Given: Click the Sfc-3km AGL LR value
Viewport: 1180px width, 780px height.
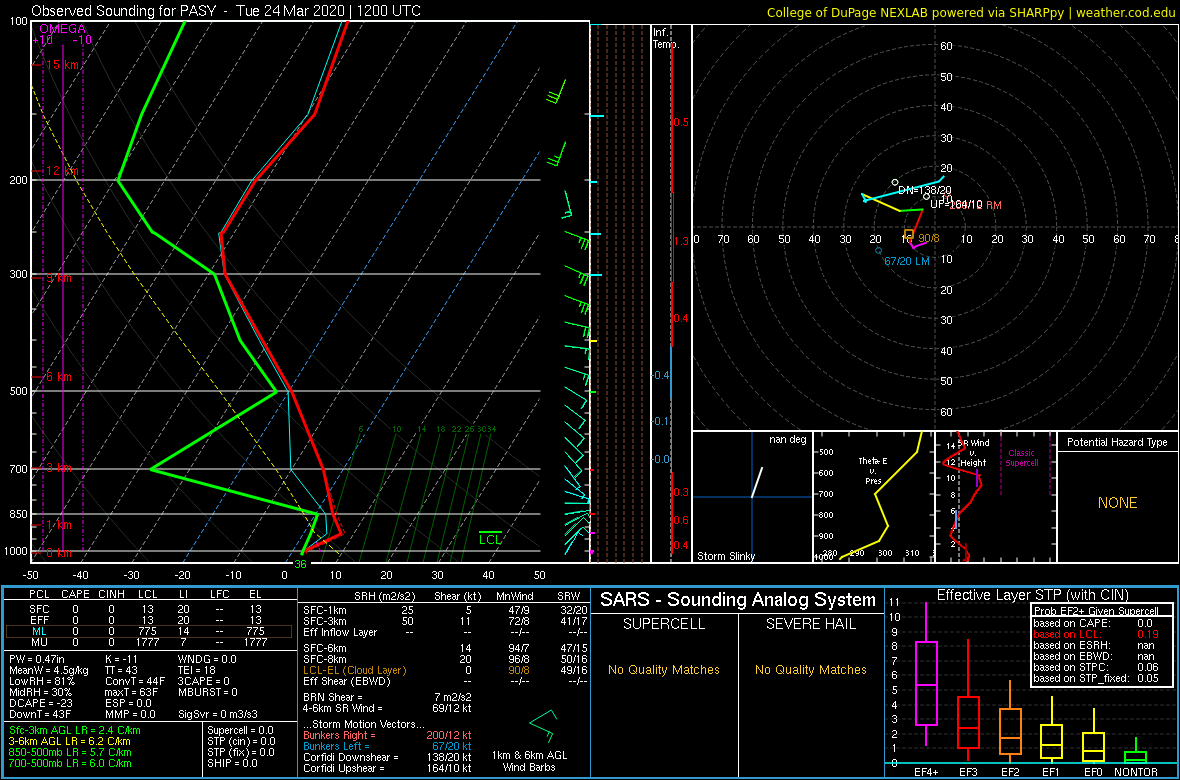Looking at the screenshot, I should (75, 730).
